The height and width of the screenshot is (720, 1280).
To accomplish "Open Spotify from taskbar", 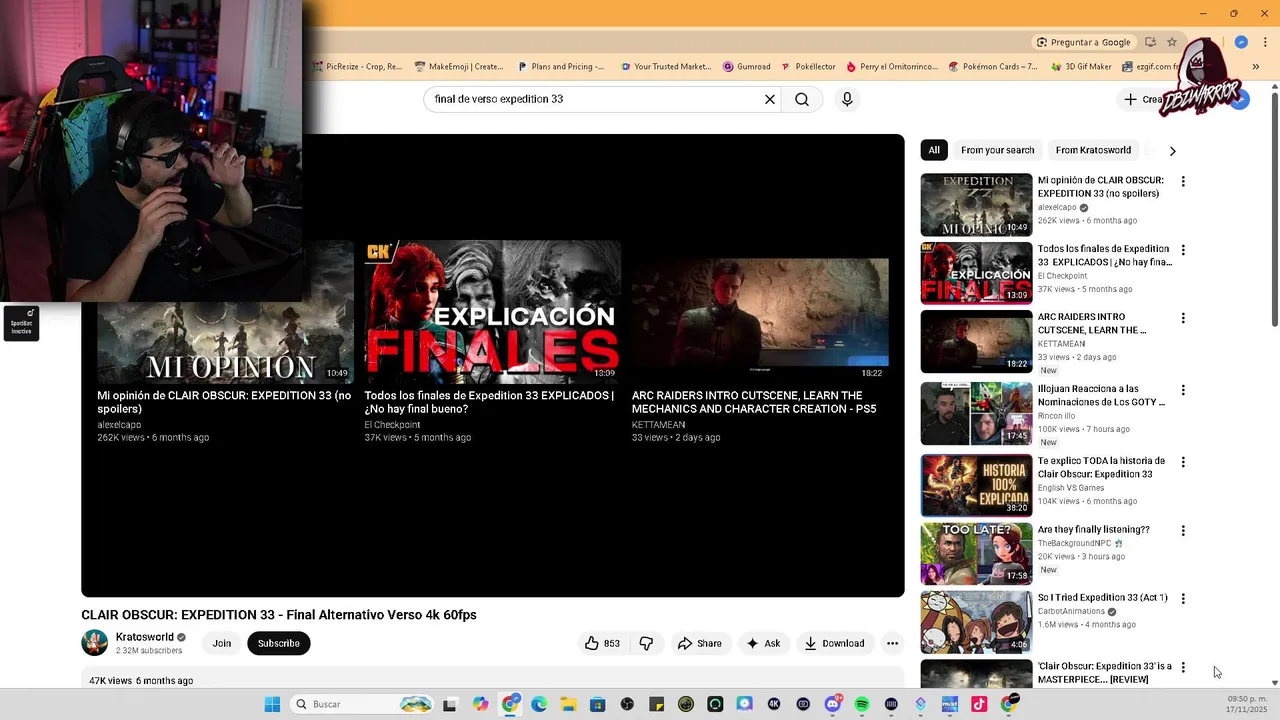I will (862, 704).
